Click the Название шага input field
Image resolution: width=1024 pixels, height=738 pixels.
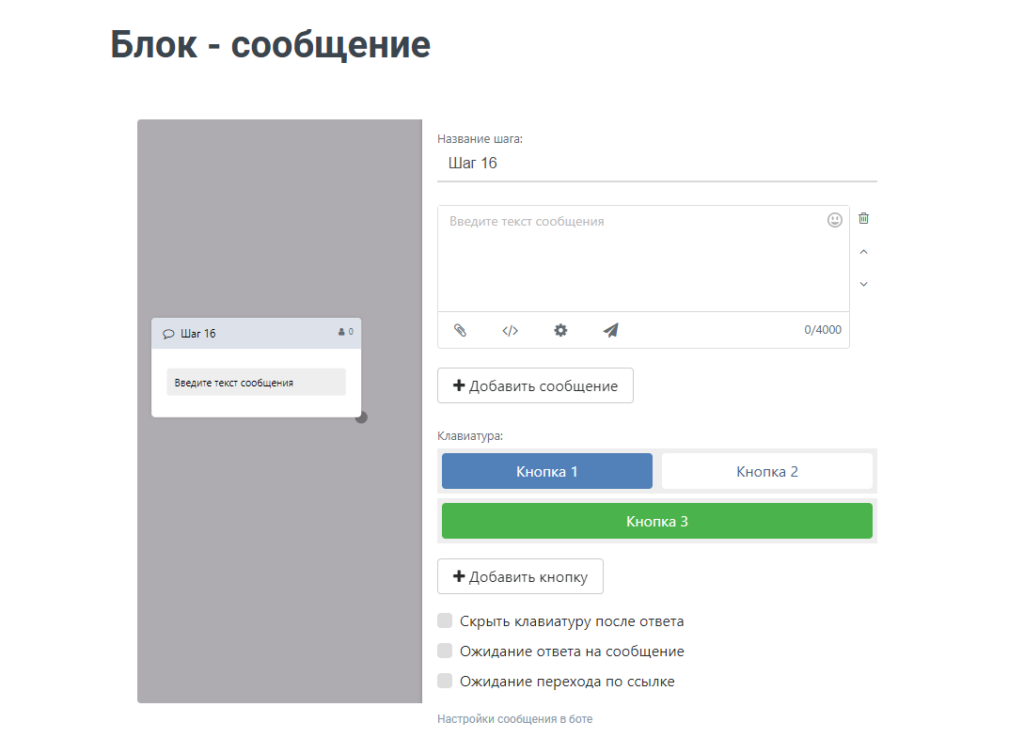pyautogui.click(x=657, y=163)
